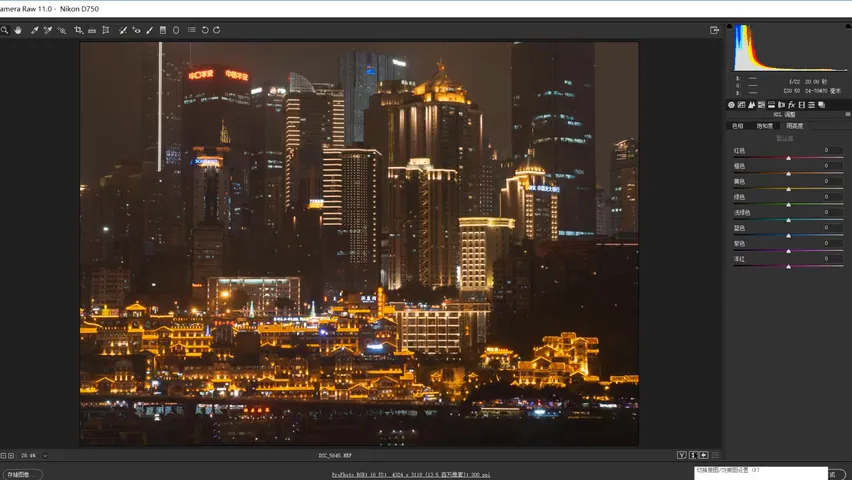Copy current settings to before icon

click(704, 455)
